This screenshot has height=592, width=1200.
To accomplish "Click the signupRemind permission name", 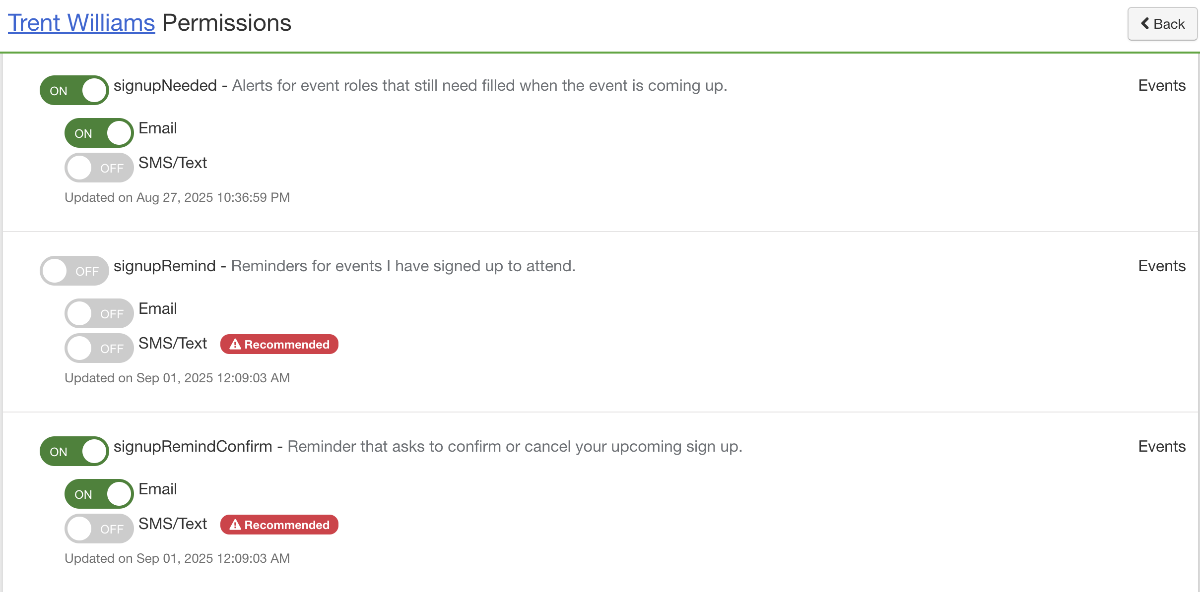I will pos(165,266).
